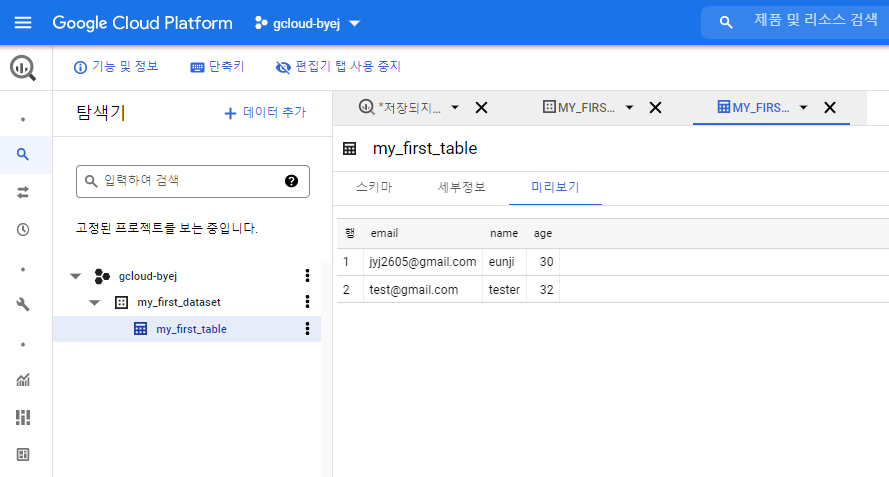This screenshot has height=477, width=889.
Task: Collapse the my_first_dataset node
Action: [x=94, y=302]
